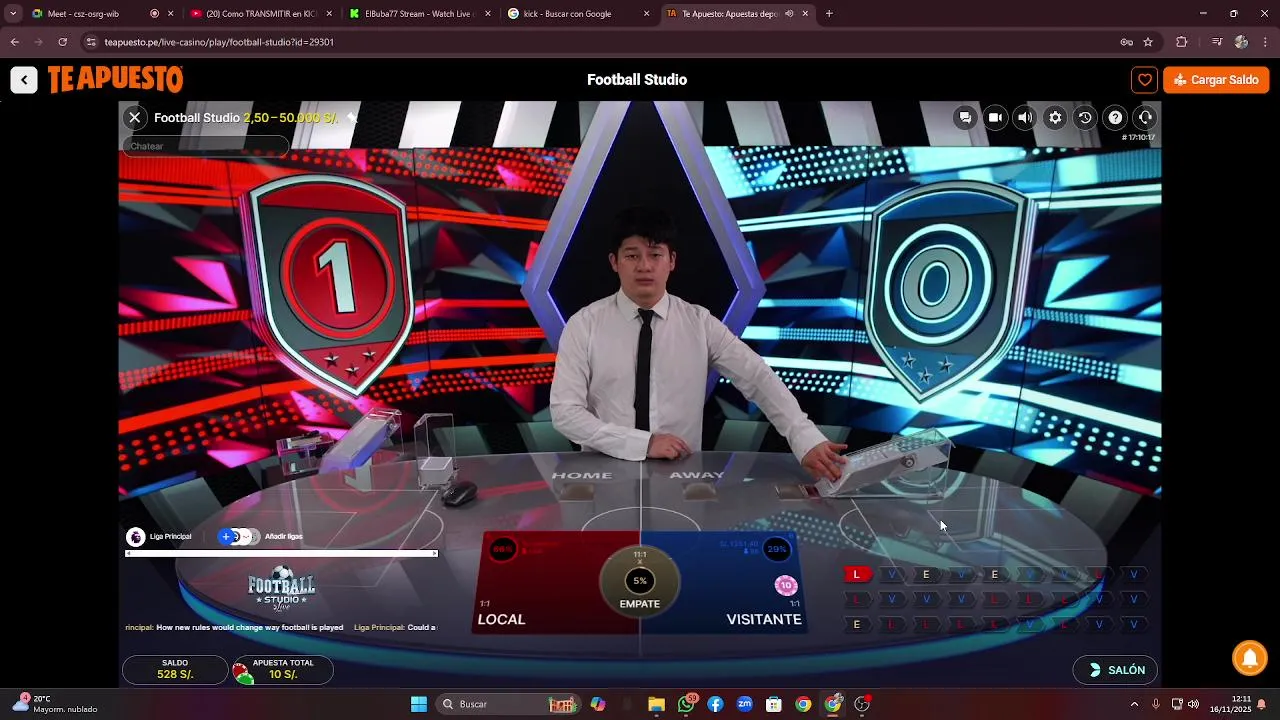
Task: Open Chrome profile avatar
Action: click(1241, 42)
